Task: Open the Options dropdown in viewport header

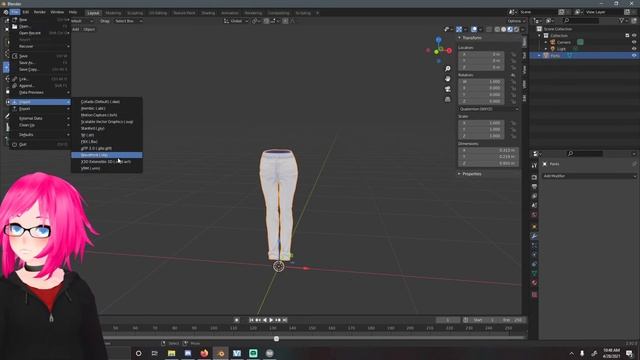Action: coord(516,21)
